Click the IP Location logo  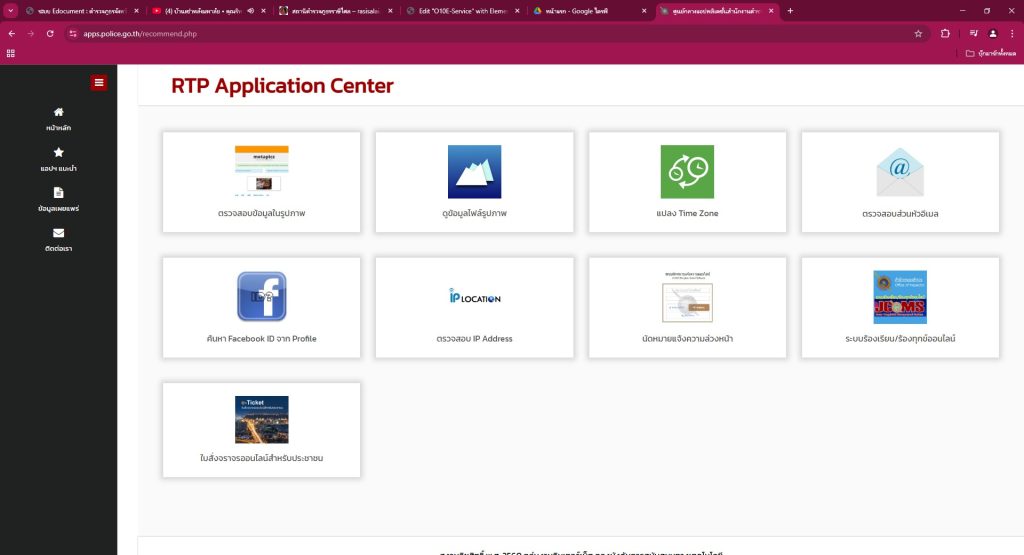474,297
